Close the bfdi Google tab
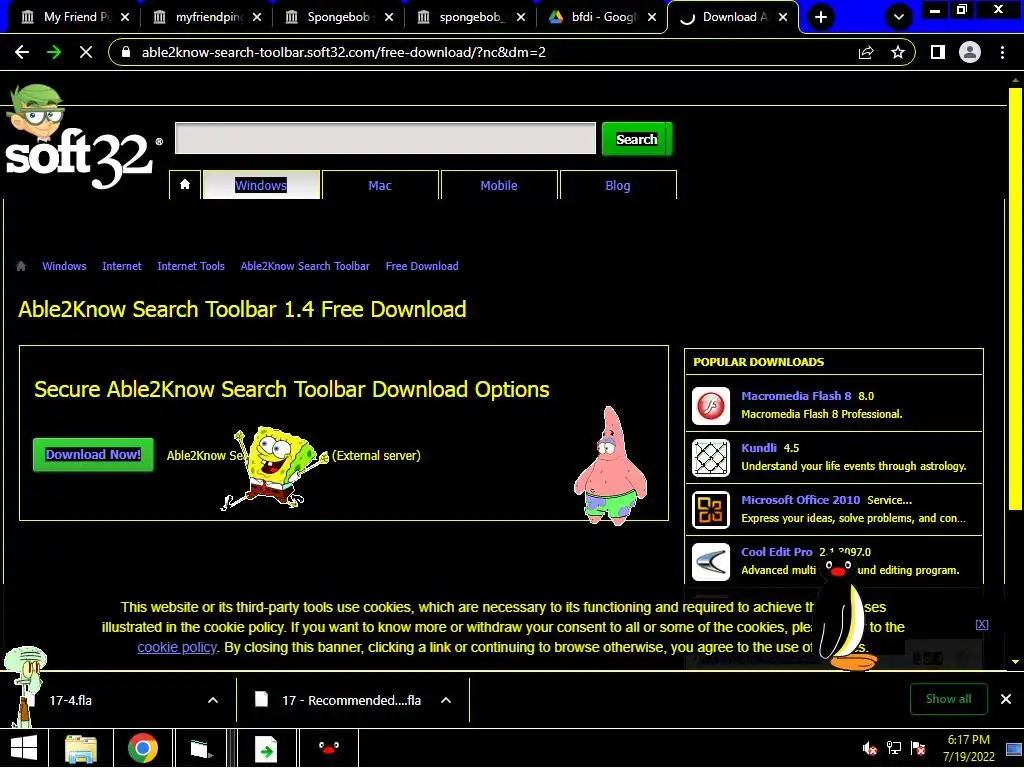1024x768 pixels. pyautogui.click(x=652, y=17)
